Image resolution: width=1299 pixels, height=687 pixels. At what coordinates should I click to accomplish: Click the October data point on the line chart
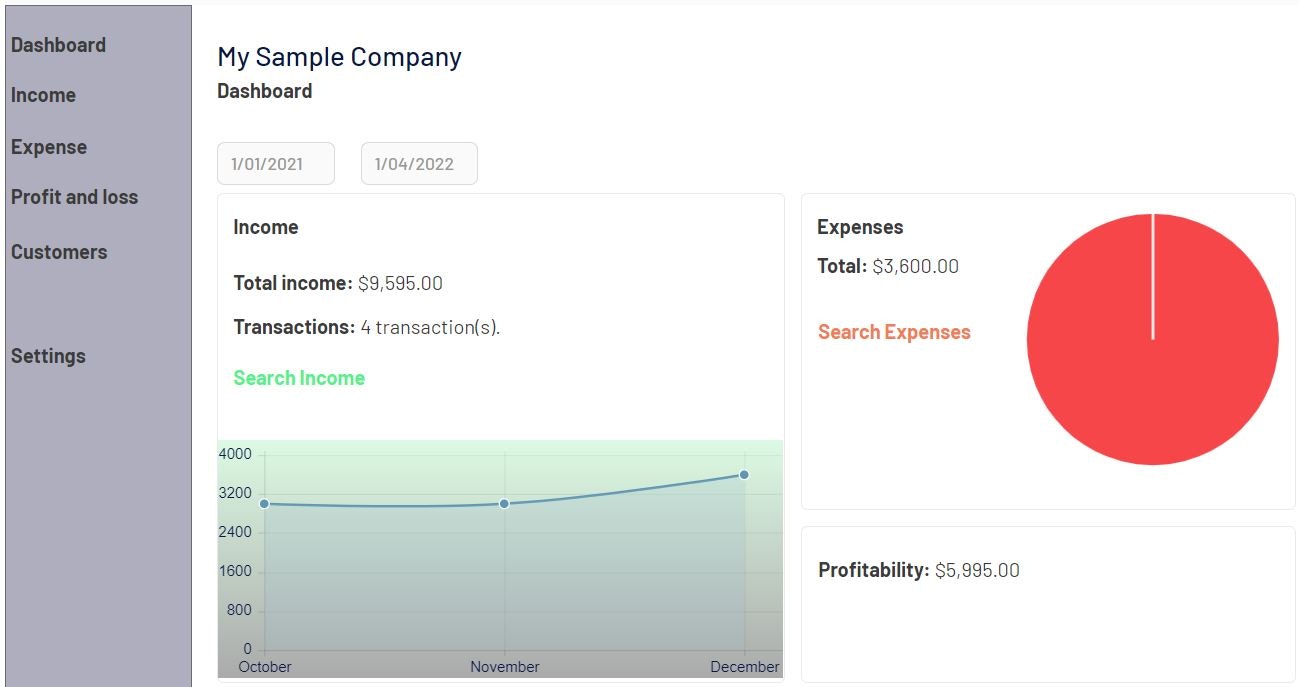tap(264, 503)
